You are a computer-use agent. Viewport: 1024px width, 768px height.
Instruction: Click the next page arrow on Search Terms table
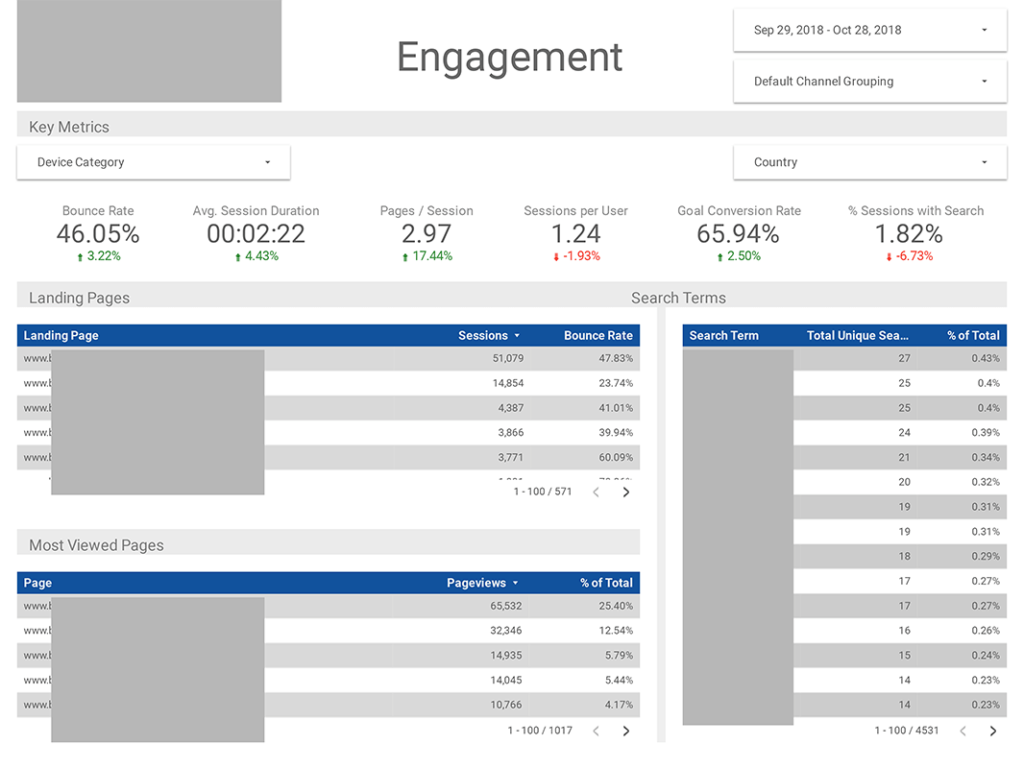coord(992,731)
